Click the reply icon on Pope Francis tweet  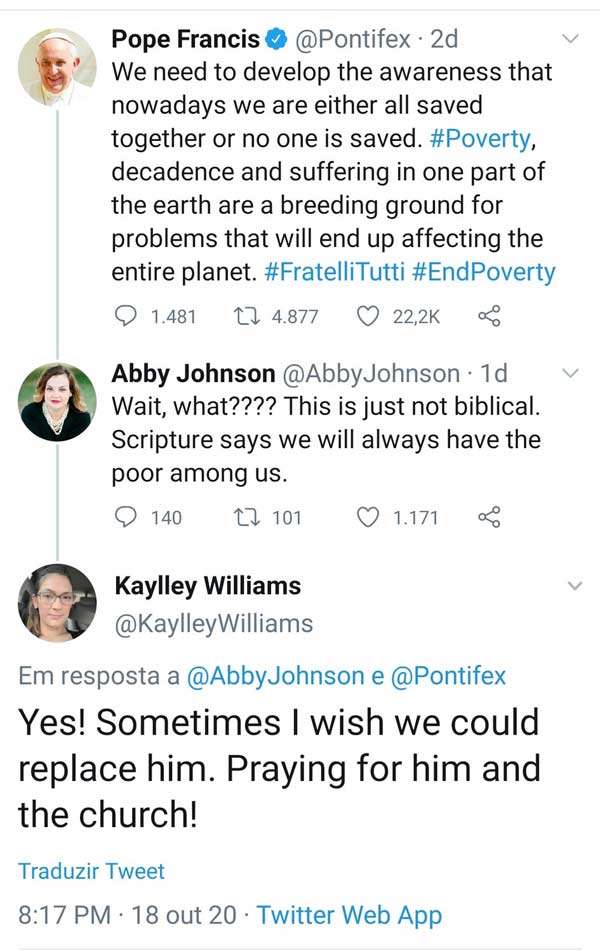click(125, 317)
